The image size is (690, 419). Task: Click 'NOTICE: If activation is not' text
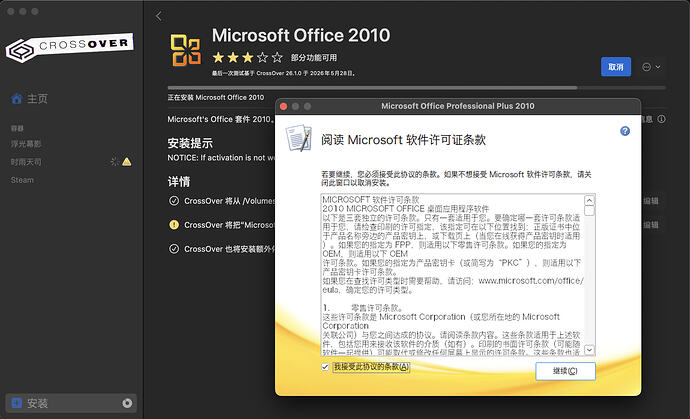click(x=221, y=158)
